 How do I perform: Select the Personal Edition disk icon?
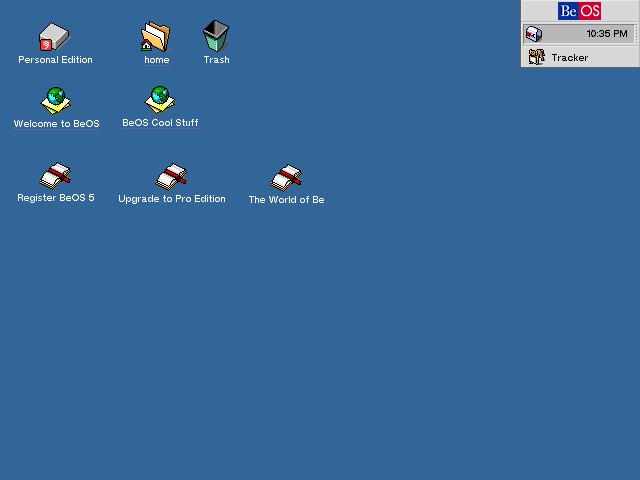54,37
